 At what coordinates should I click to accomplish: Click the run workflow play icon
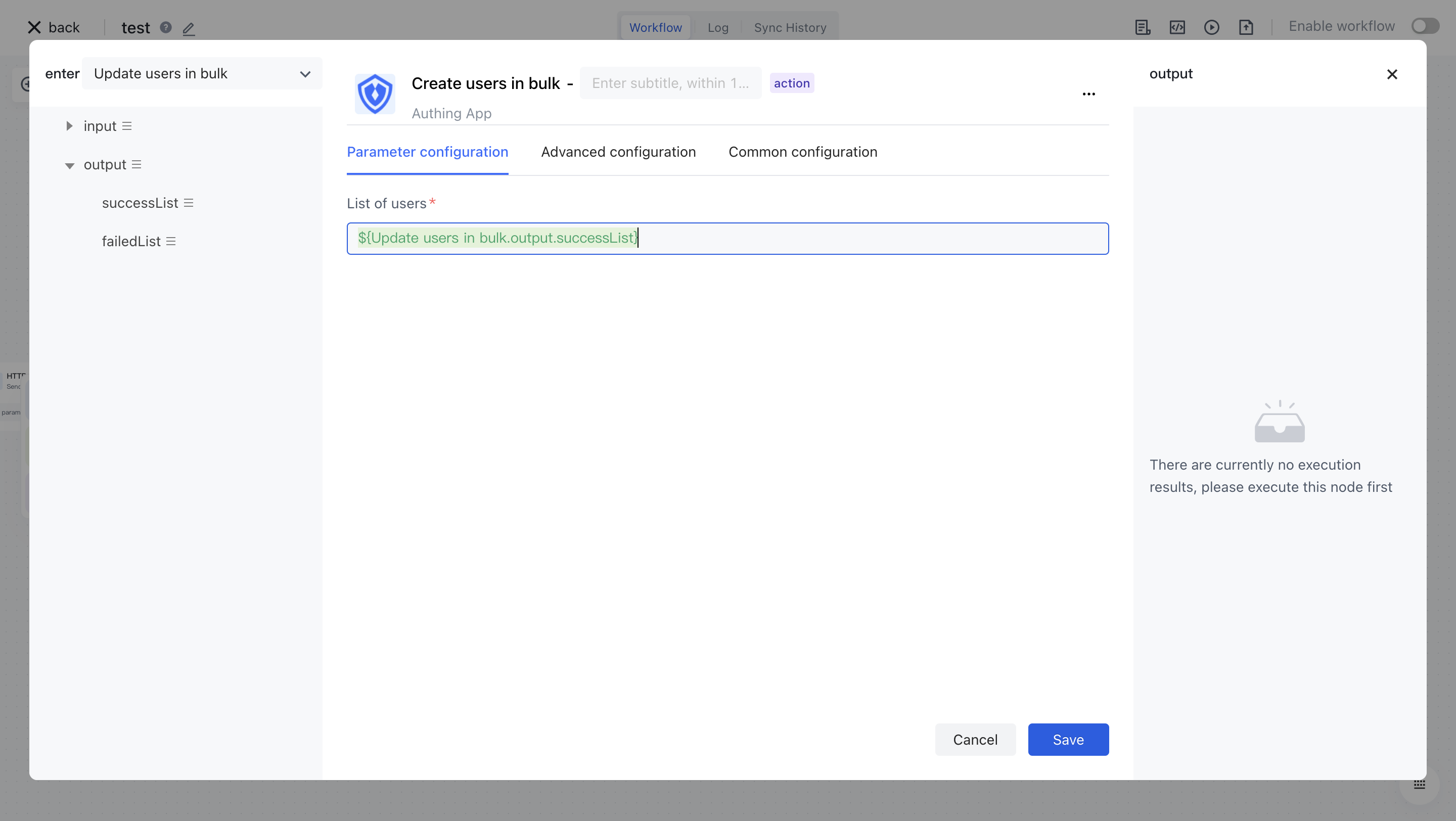pos(1211,27)
